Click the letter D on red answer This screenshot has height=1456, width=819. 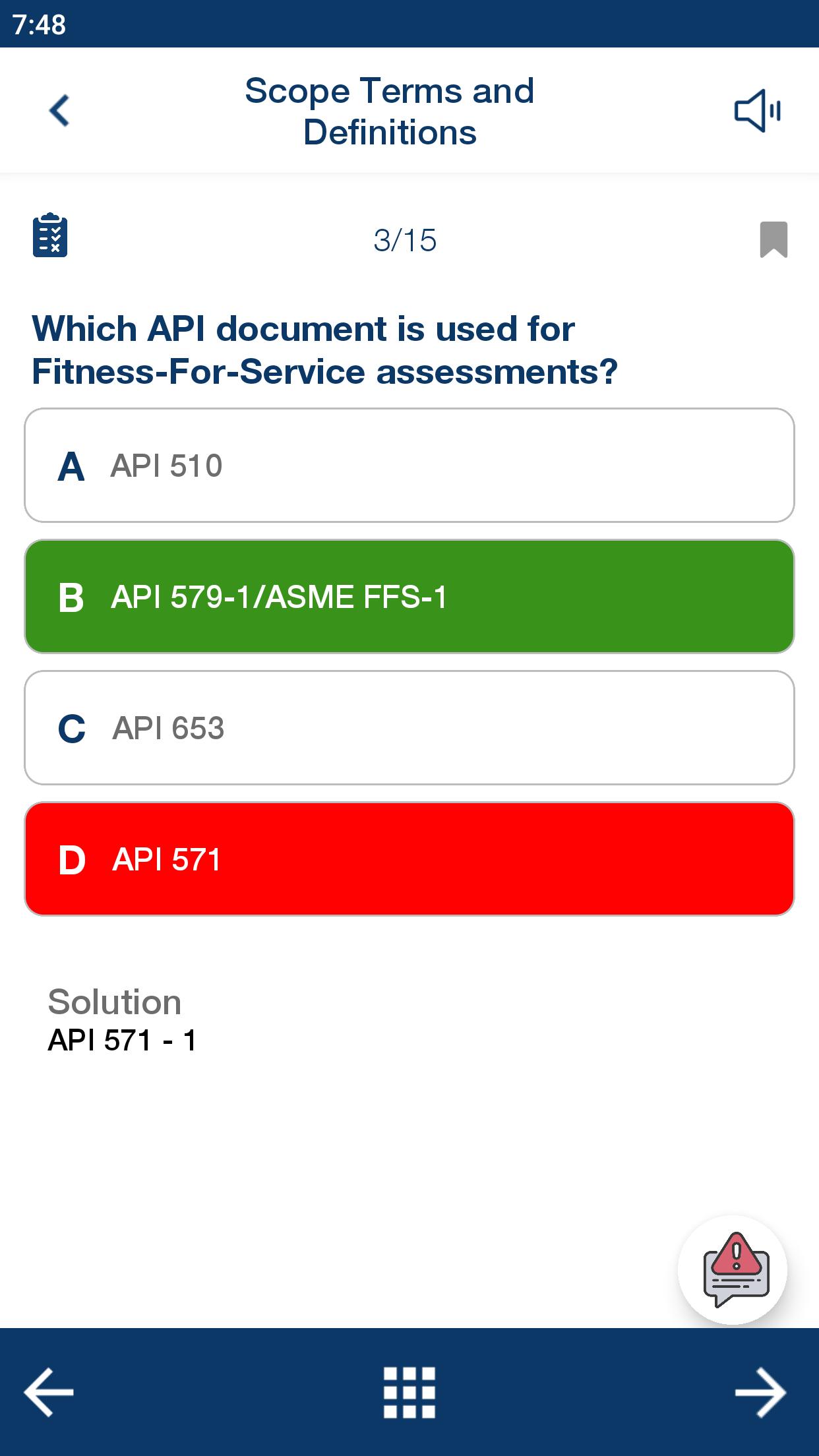[x=72, y=860]
